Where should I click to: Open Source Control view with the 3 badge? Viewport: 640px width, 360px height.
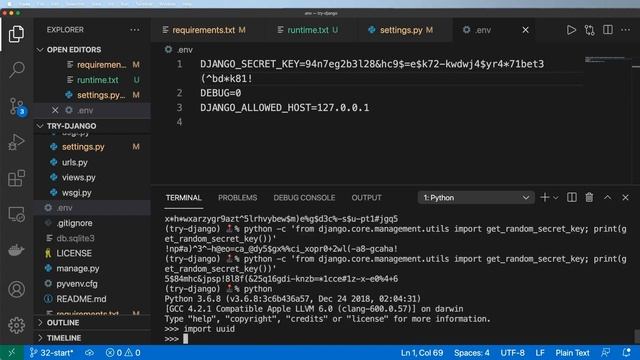tap(17, 107)
